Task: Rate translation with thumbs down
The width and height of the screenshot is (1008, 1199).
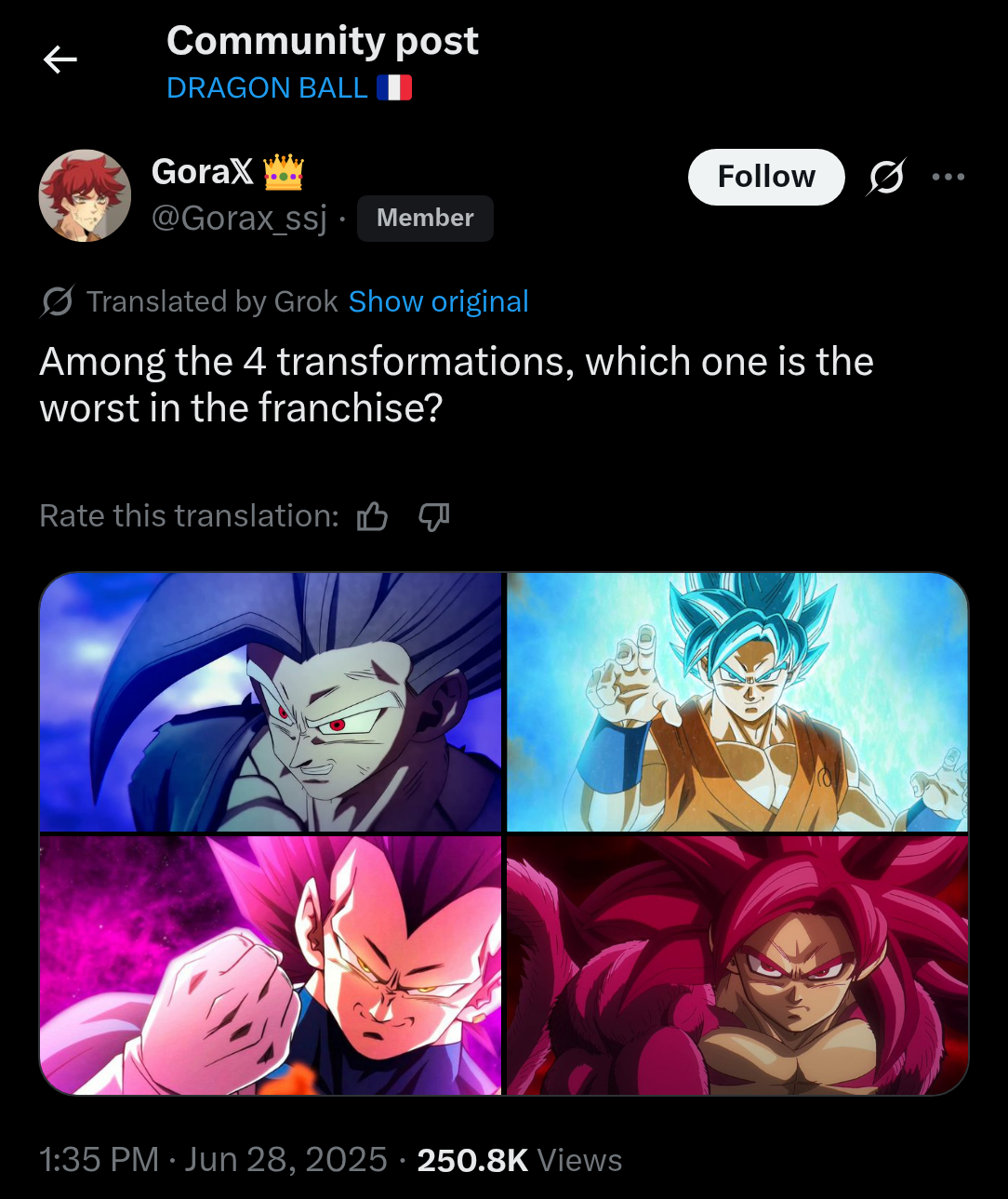Action: tap(434, 516)
